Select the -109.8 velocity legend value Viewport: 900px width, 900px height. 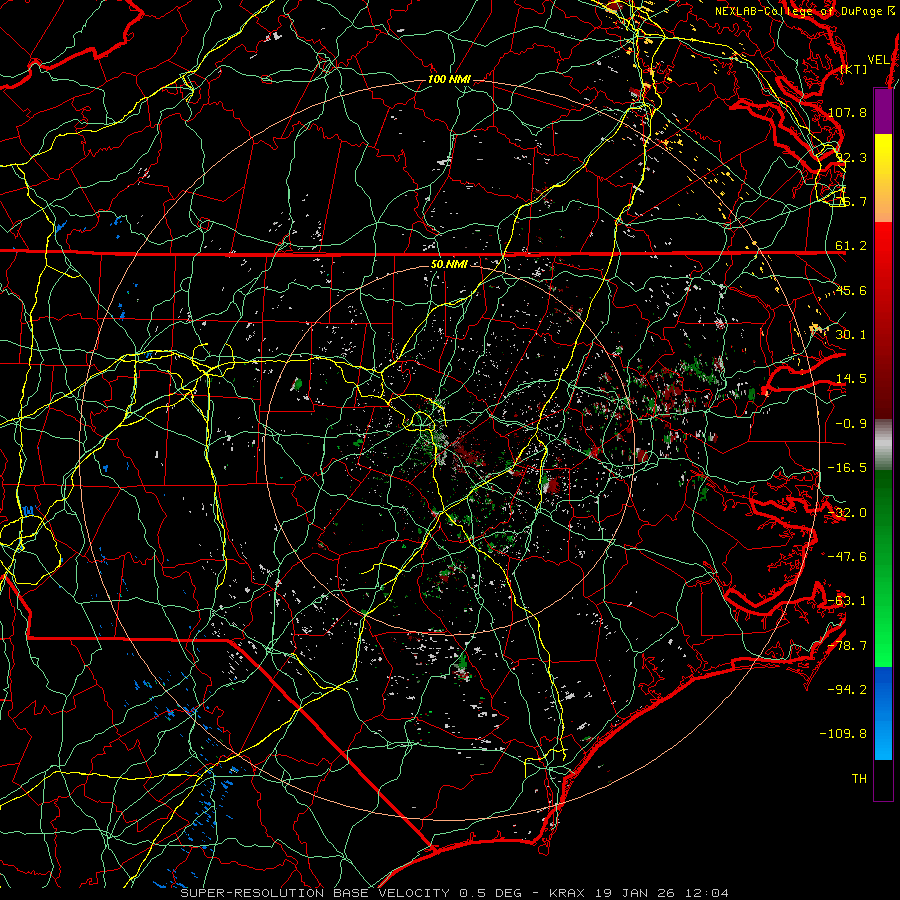[x=843, y=734]
